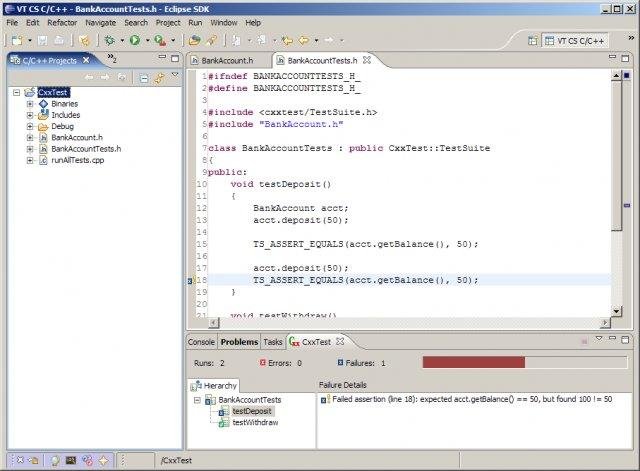This screenshot has height=471, width=640.
Task: Expand the Includes folder node
Action: (30, 115)
